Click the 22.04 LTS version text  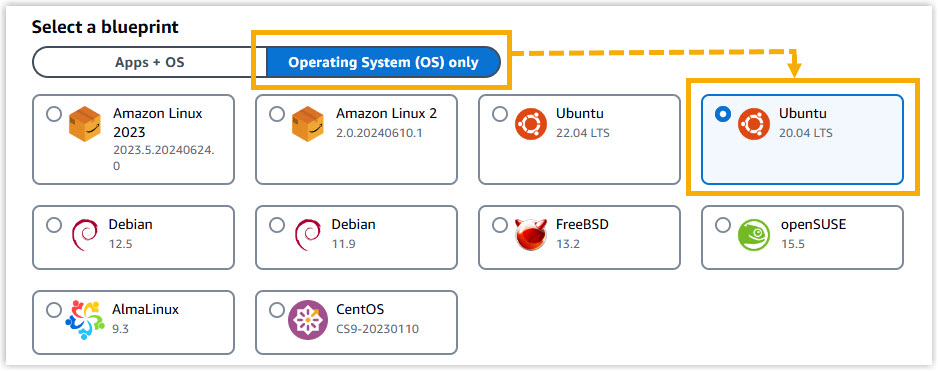[583, 133]
